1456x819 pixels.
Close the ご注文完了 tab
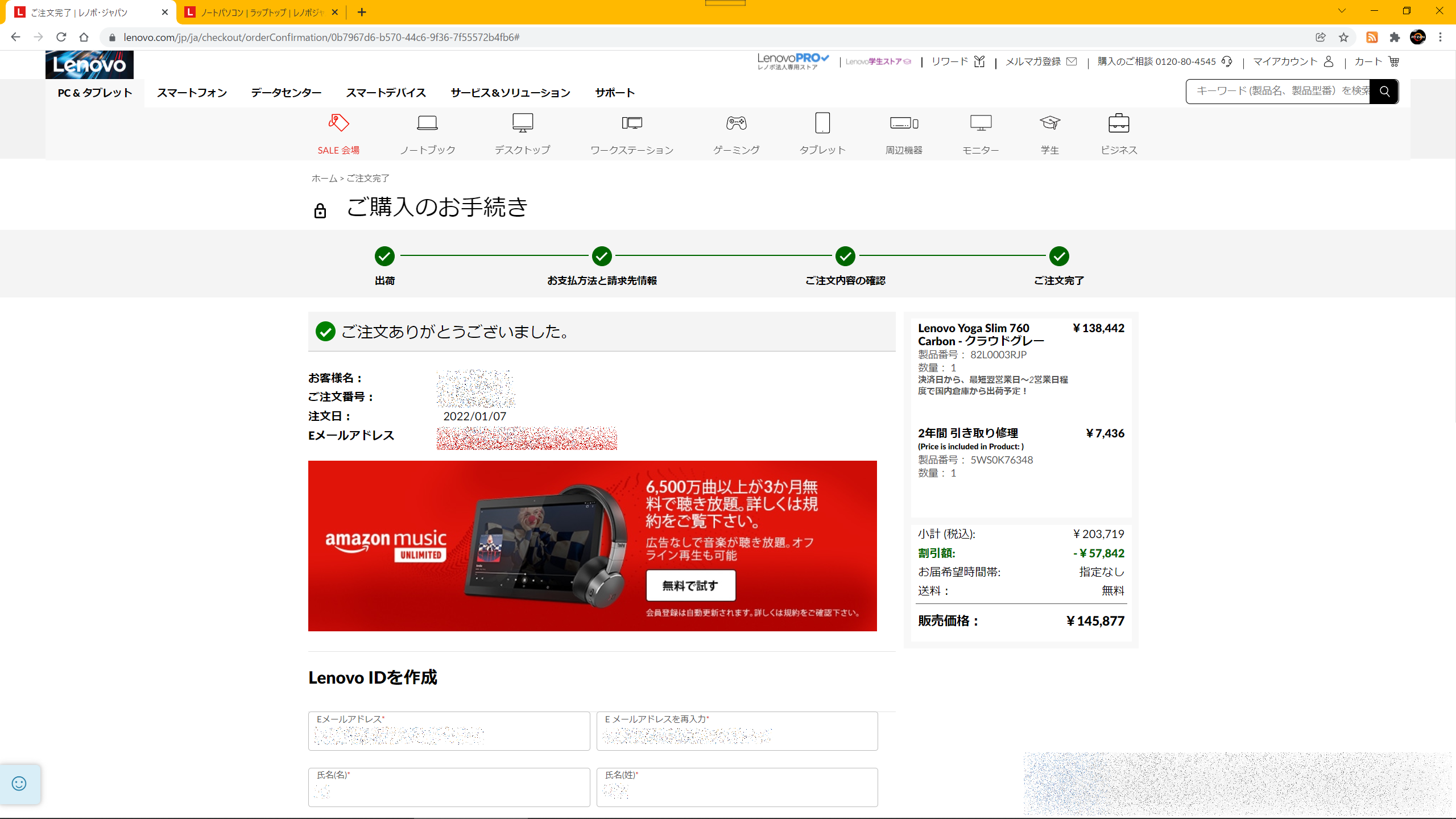tap(165, 12)
